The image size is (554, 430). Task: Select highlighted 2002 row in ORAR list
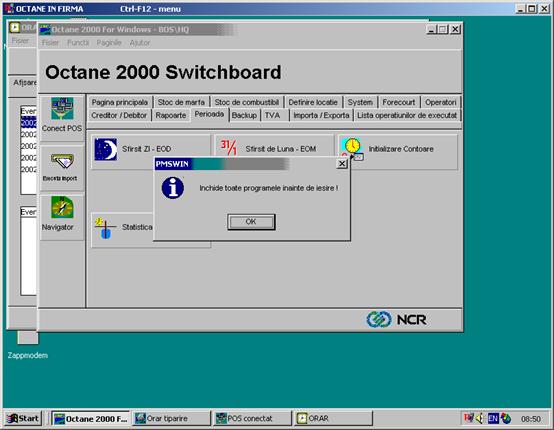coord(29,123)
